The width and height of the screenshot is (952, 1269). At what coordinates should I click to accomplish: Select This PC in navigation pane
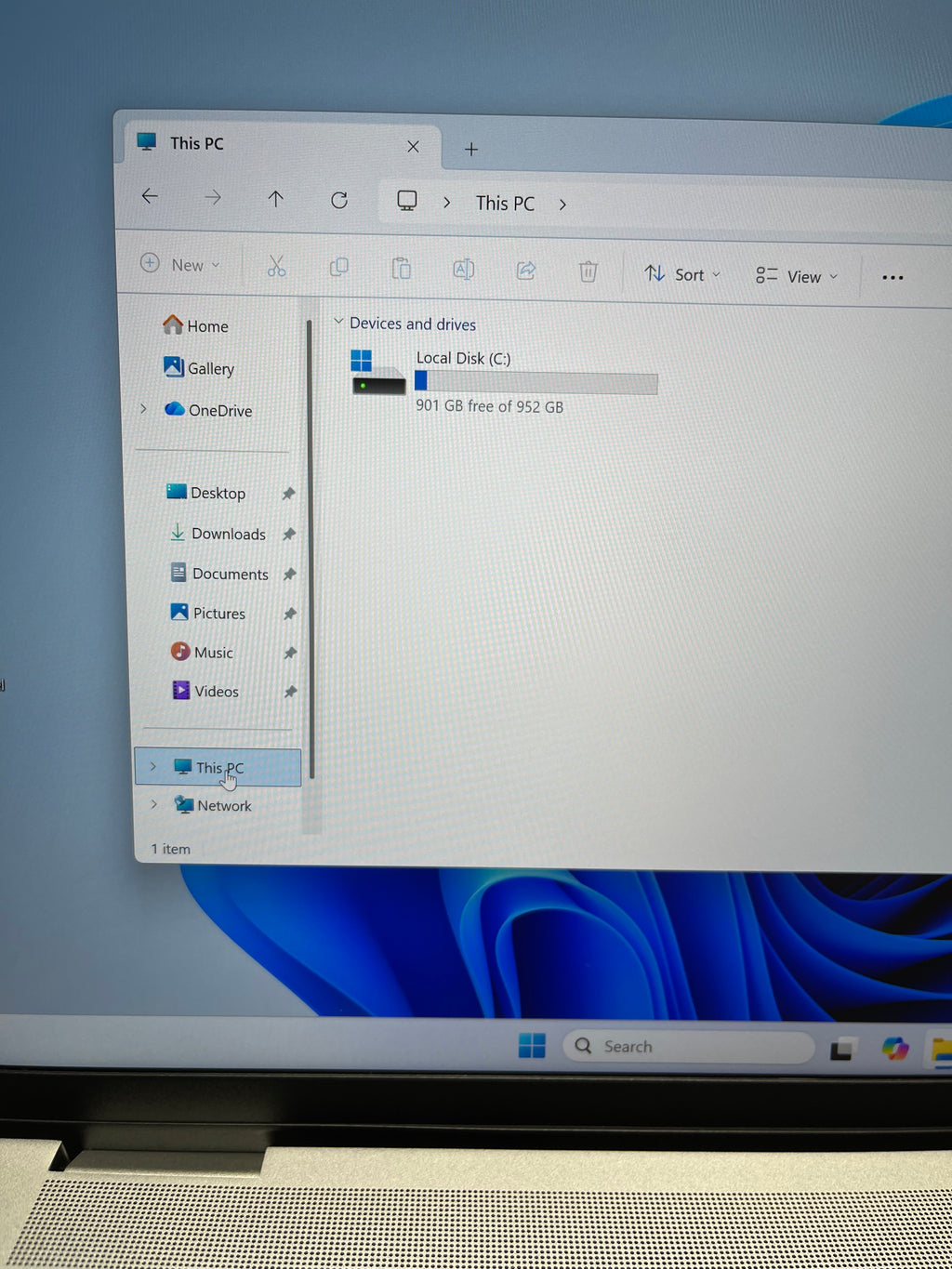[218, 767]
